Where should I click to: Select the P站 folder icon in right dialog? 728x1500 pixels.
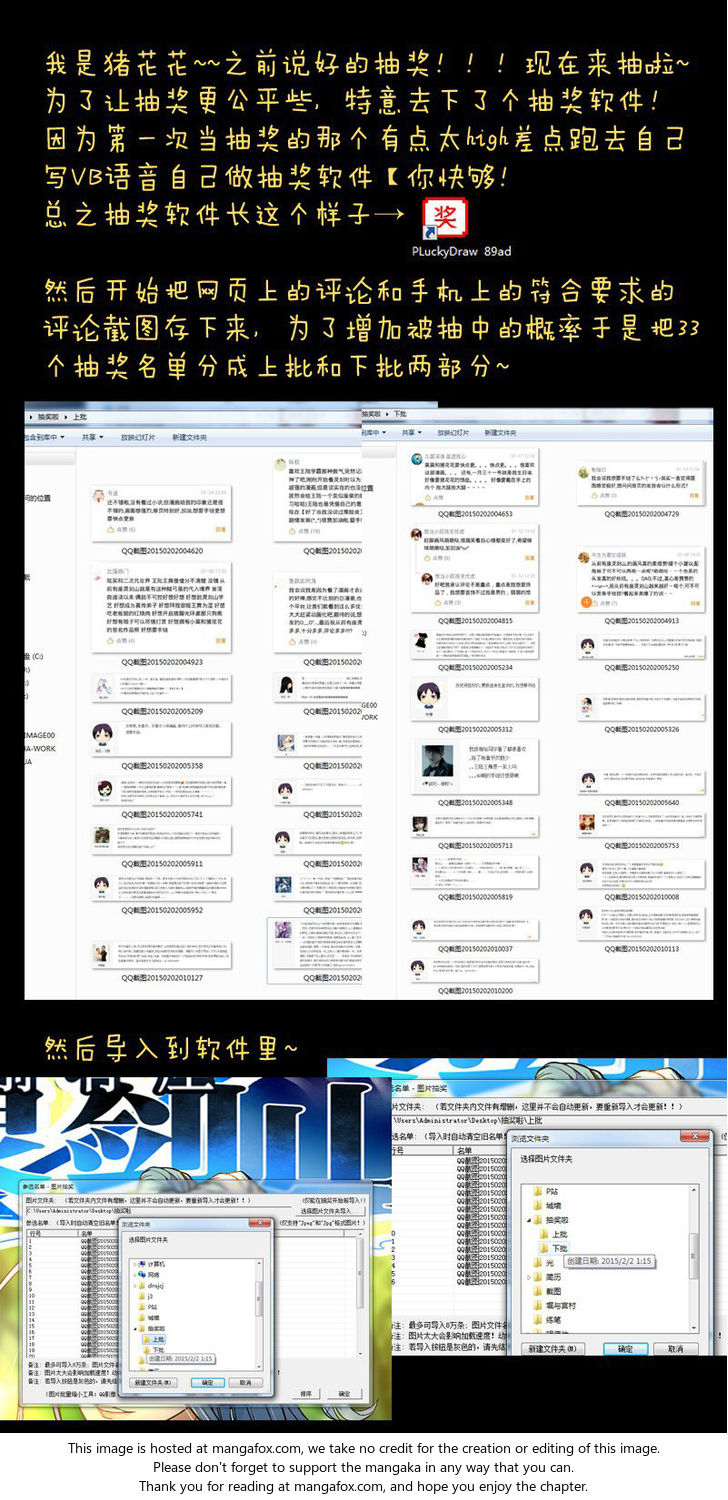point(537,1192)
